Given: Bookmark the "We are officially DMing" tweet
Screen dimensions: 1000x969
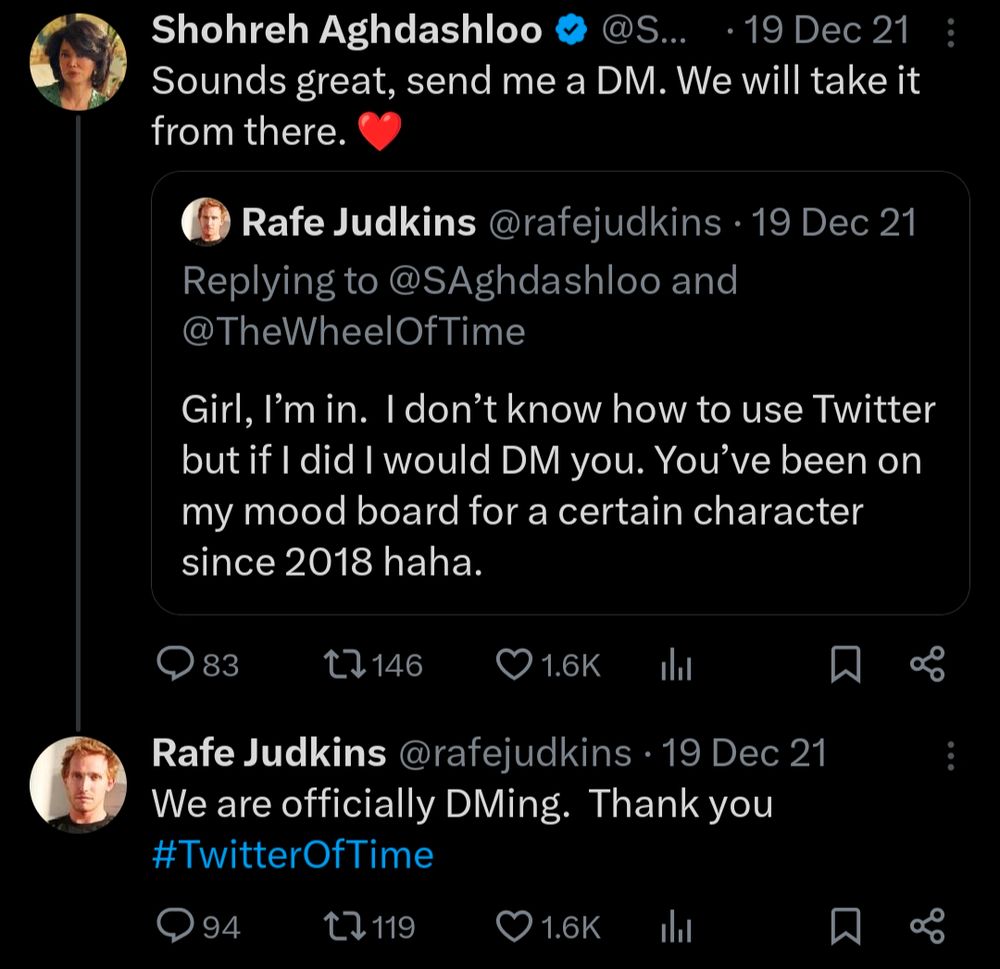Looking at the screenshot, I should point(846,926).
